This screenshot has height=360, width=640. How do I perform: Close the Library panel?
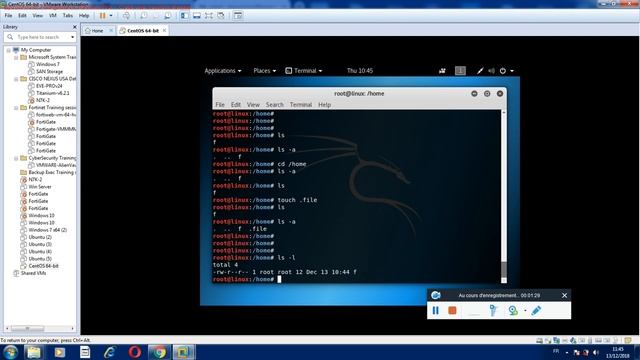click(x=74, y=27)
